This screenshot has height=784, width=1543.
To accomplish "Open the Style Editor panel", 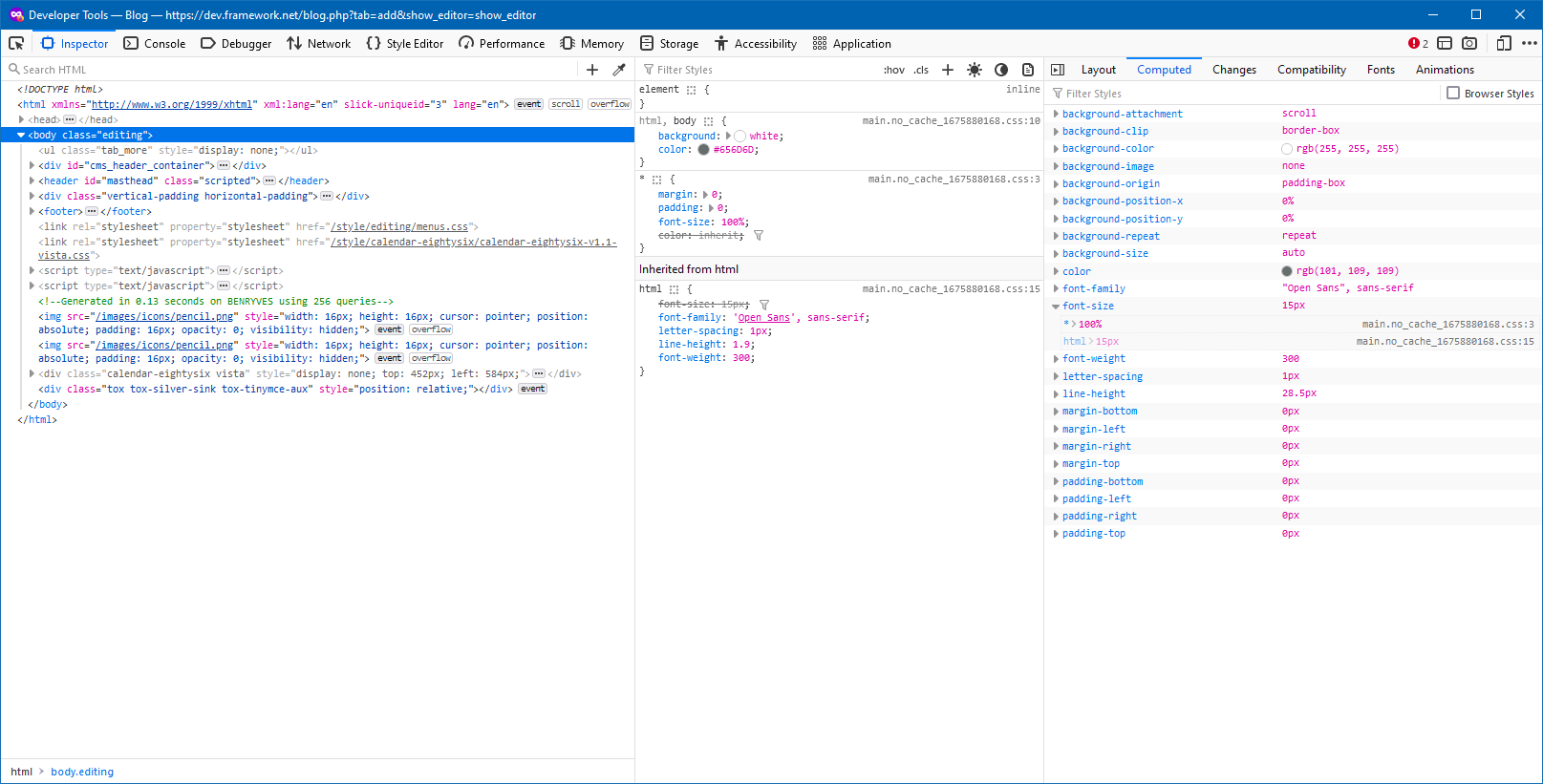I will (405, 43).
